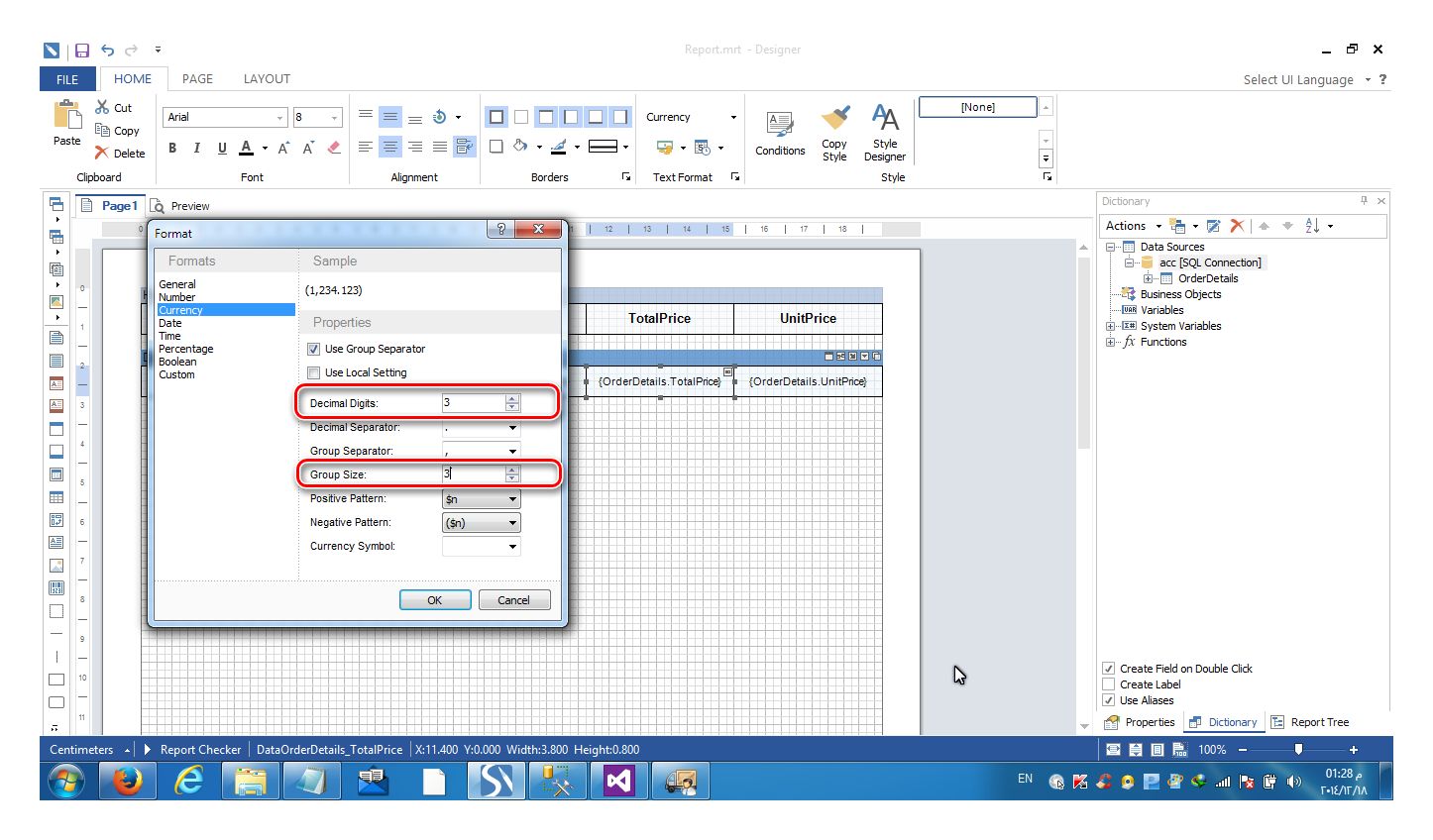Open the Currency Symbol dropdown
Viewport: 1433px width, 840px height.
click(x=512, y=547)
